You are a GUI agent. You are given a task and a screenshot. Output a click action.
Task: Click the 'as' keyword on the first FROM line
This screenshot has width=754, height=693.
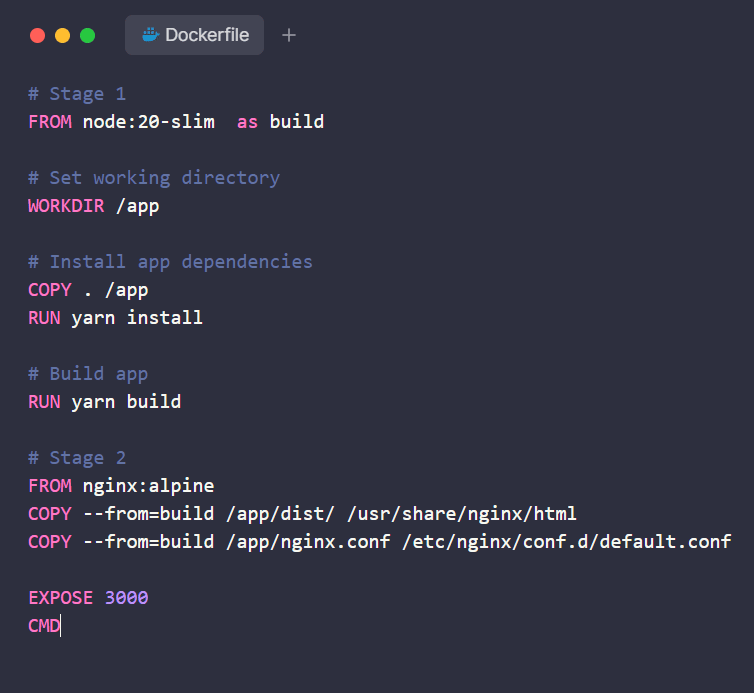pos(247,122)
